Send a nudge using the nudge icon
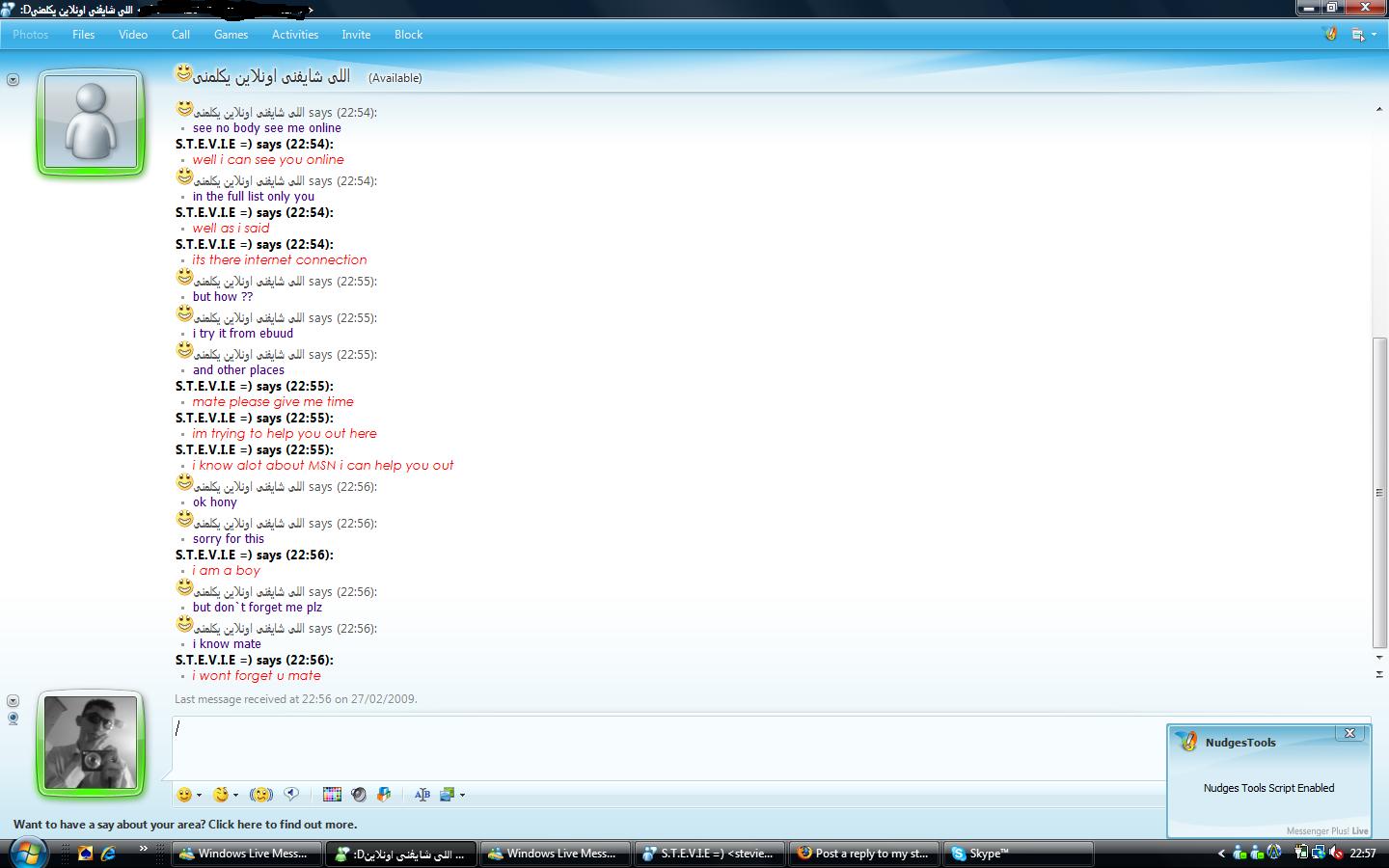The height and width of the screenshot is (868, 1389). coord(260,795)
